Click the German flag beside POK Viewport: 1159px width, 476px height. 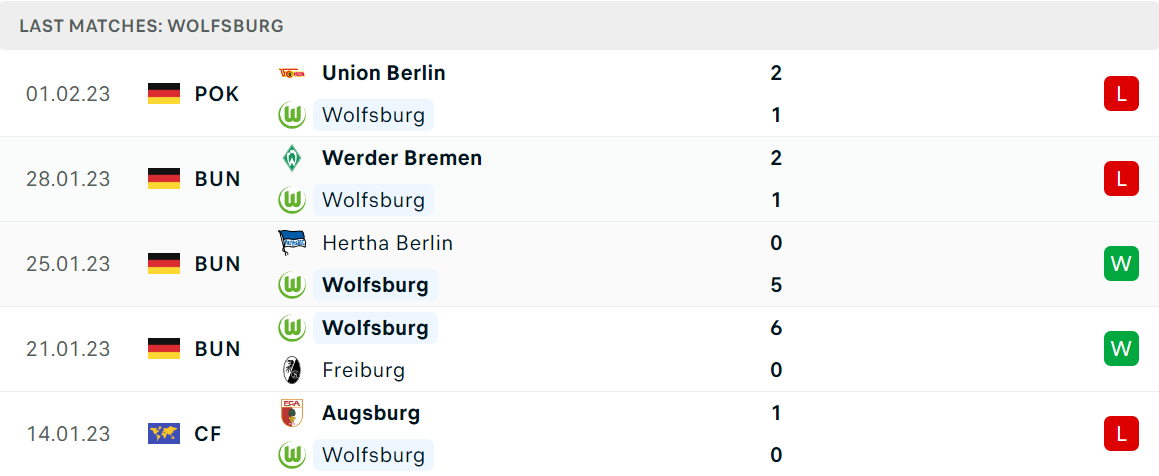tap(164, 94)
